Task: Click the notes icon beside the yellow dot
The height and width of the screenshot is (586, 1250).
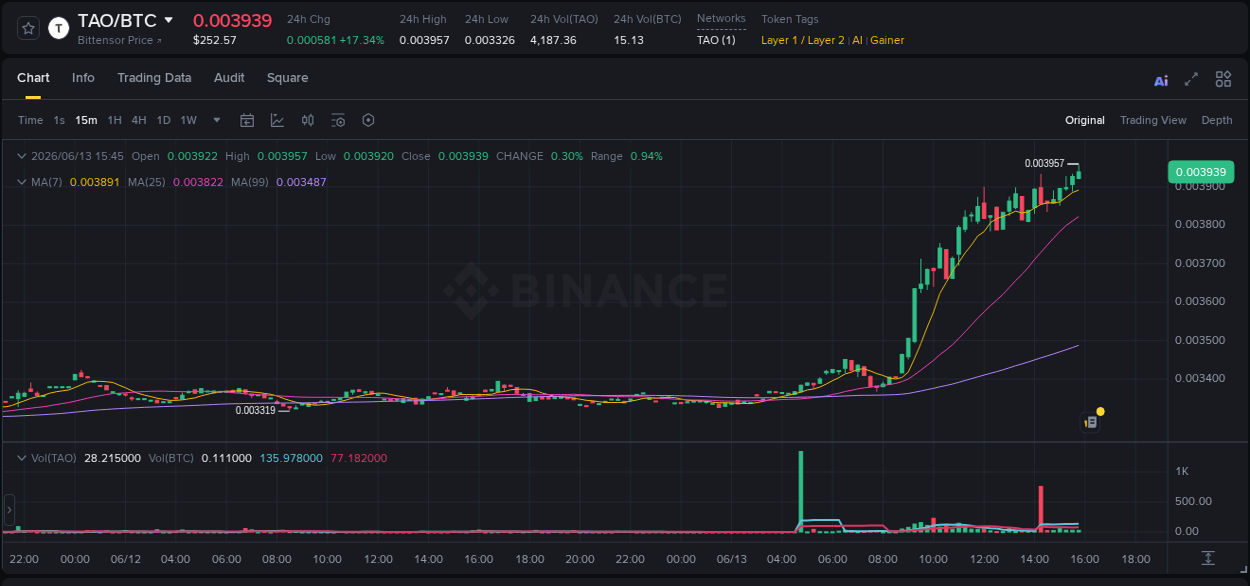Action: (x=1091, y=423)
